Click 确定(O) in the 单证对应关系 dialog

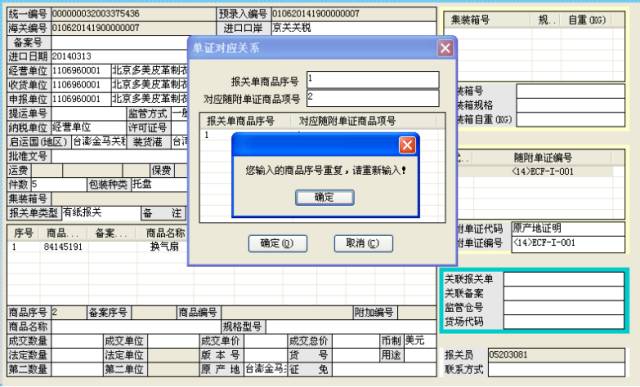click(x=278, y=243)
